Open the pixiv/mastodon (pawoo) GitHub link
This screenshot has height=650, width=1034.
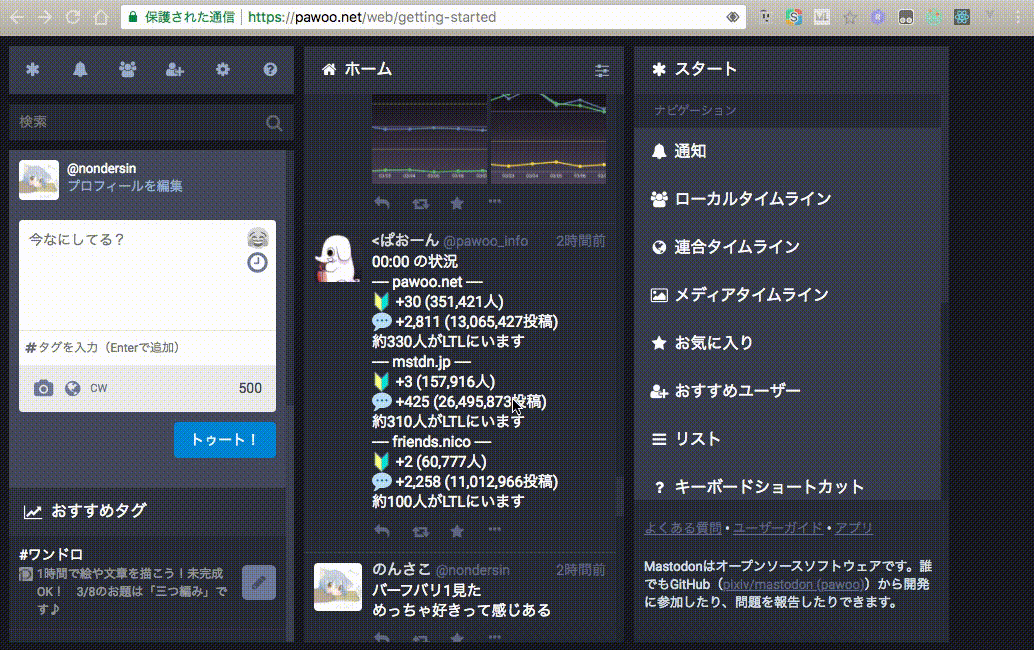(x=793, y=585)
